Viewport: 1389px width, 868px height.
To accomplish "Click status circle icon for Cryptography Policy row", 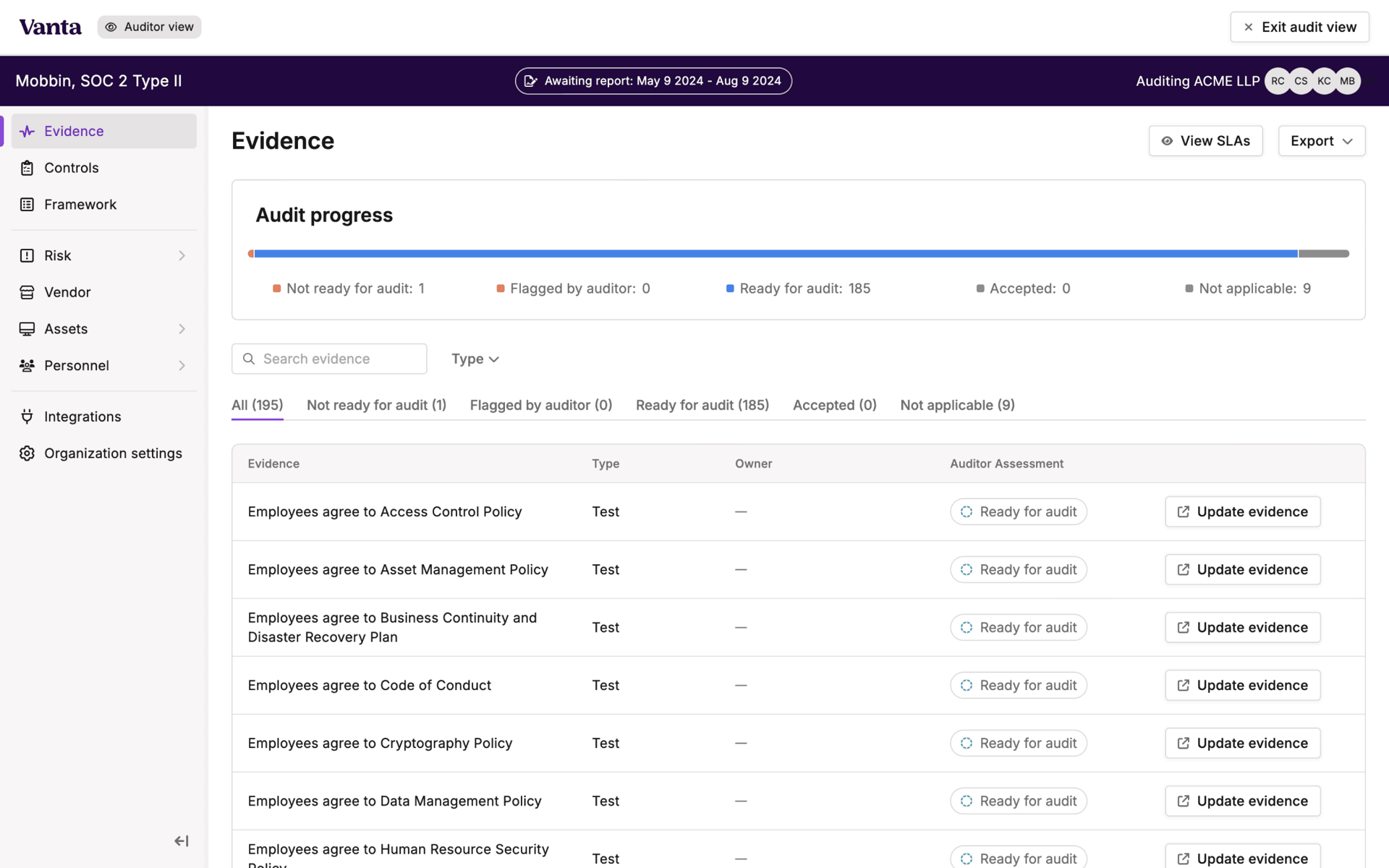I will tap(967, 743).
